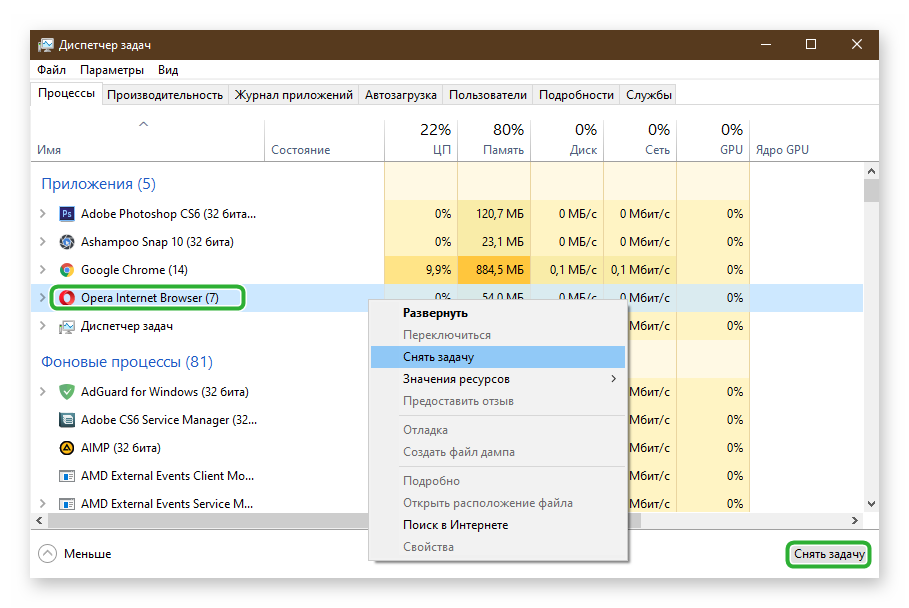Sort by the ЦП column header

point(421,140)
